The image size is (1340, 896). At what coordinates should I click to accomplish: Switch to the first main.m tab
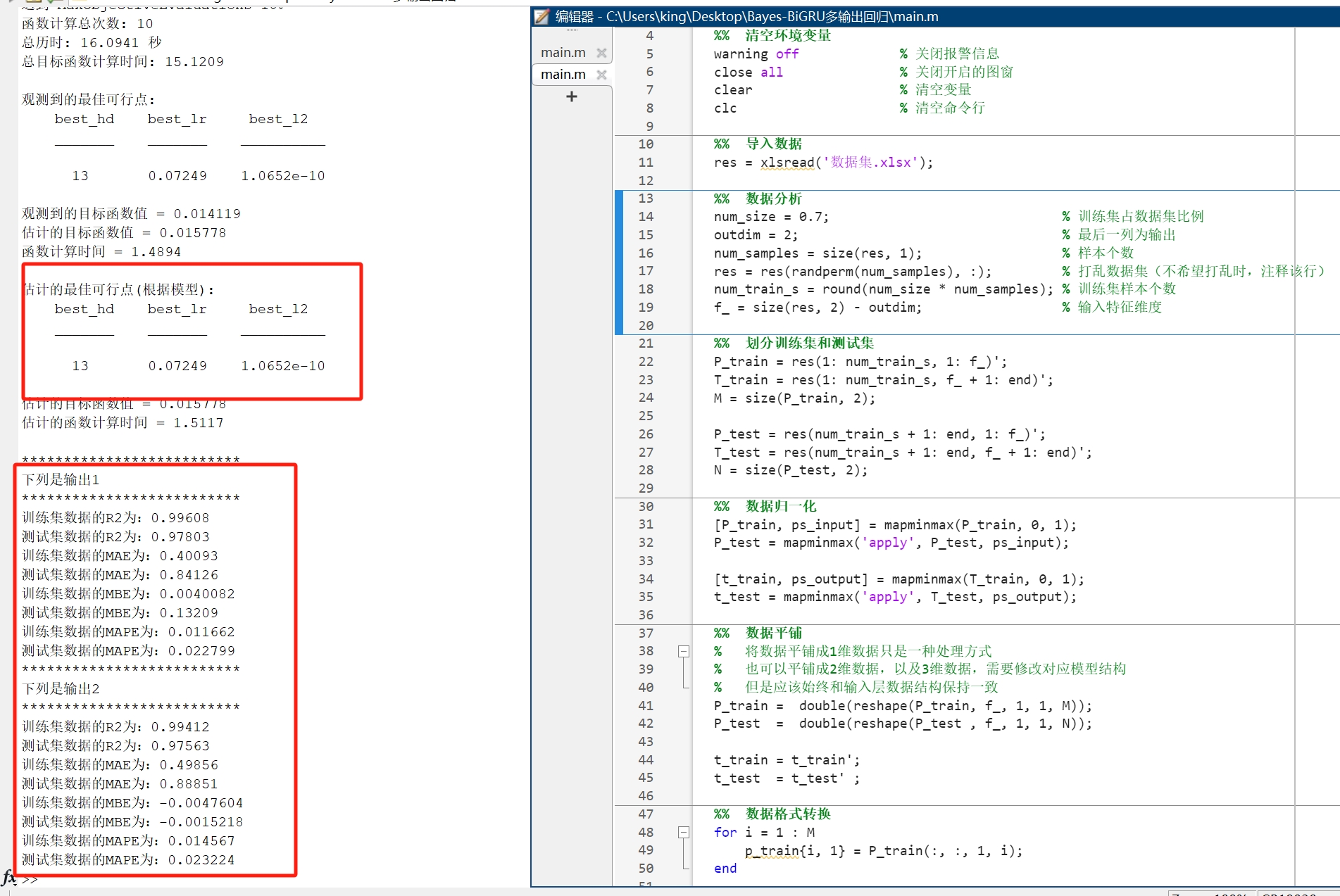pos(563,51)
